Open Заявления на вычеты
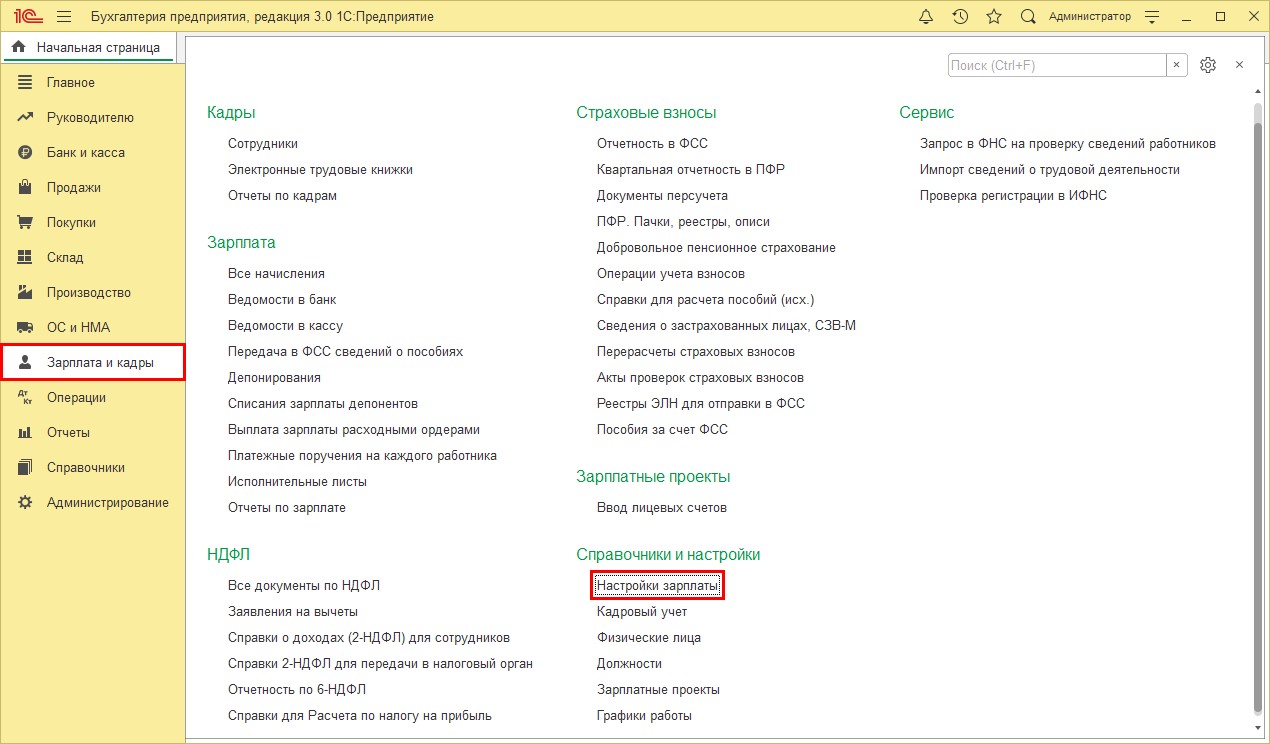Viewport: 1270px width, 744px height. [x=293, y=612]
